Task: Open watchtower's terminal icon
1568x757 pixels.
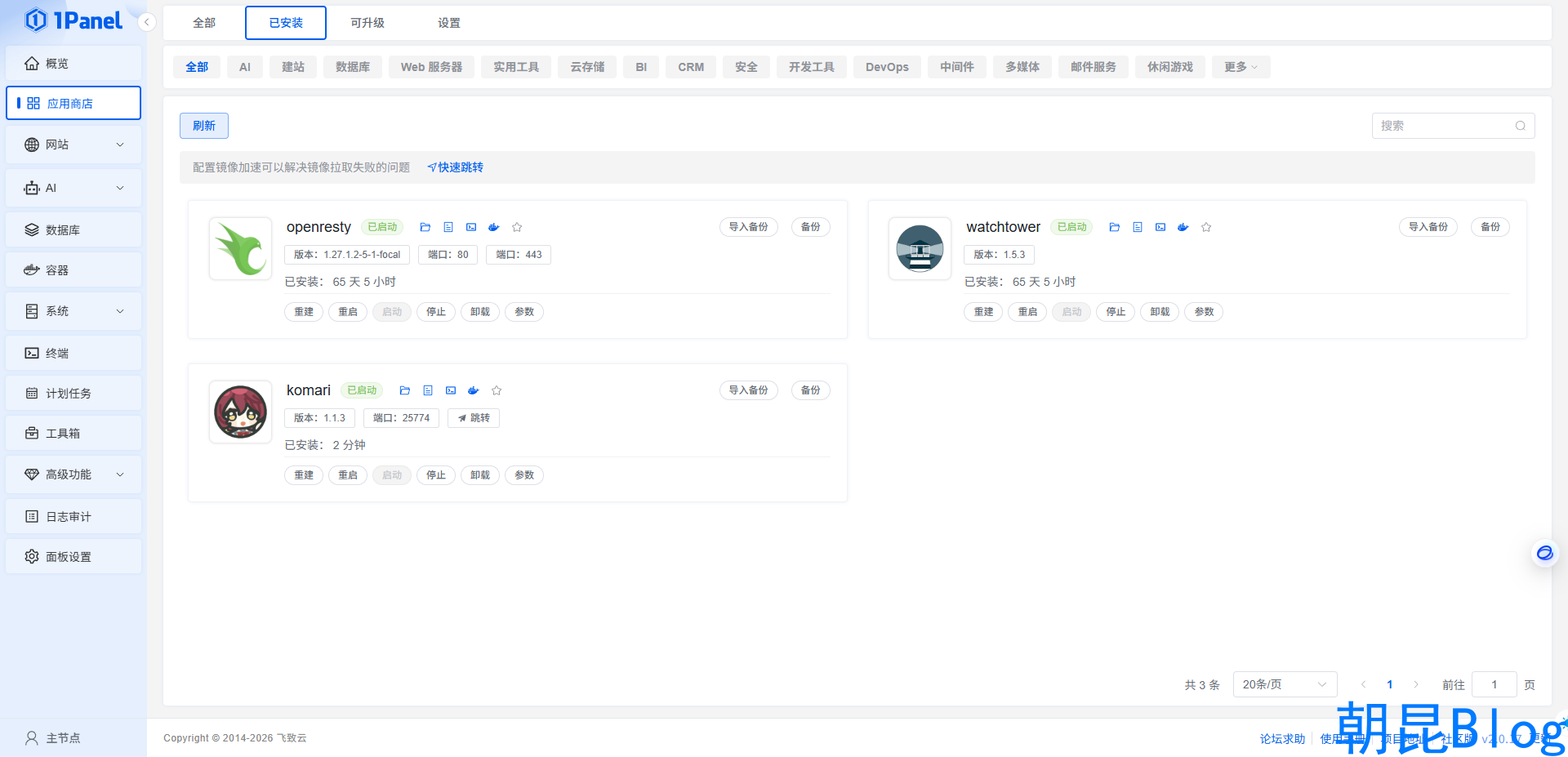Action: [1160, 227]
